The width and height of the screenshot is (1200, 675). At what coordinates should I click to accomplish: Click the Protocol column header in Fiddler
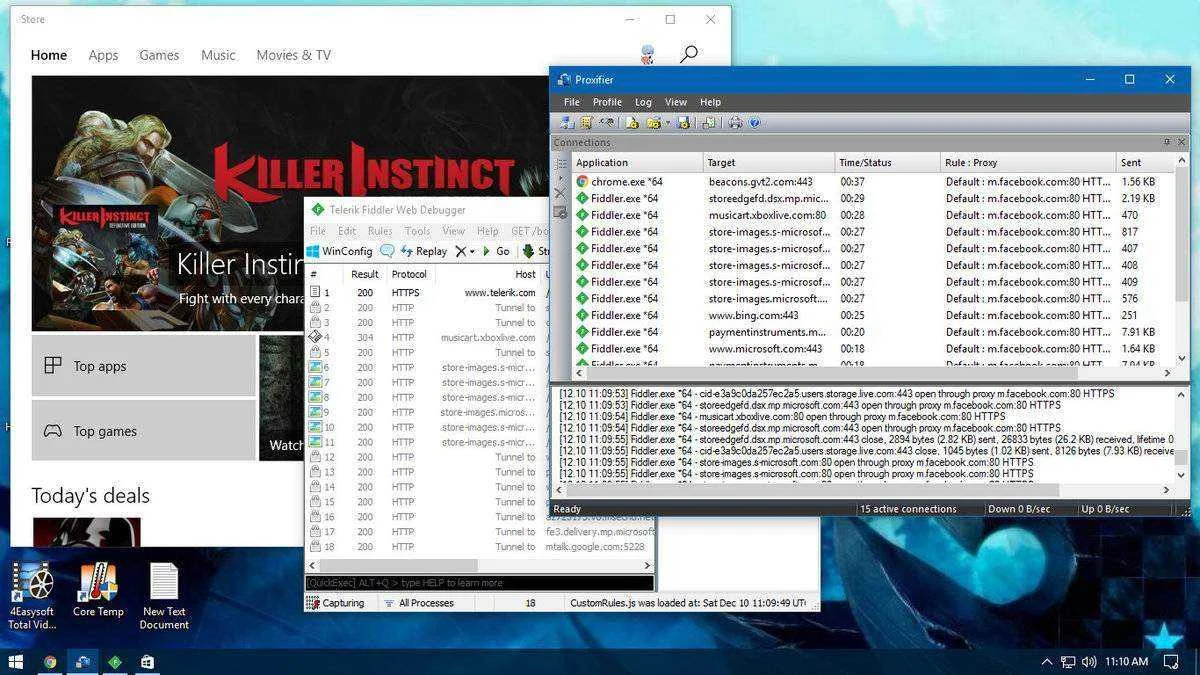coord(409,274)
